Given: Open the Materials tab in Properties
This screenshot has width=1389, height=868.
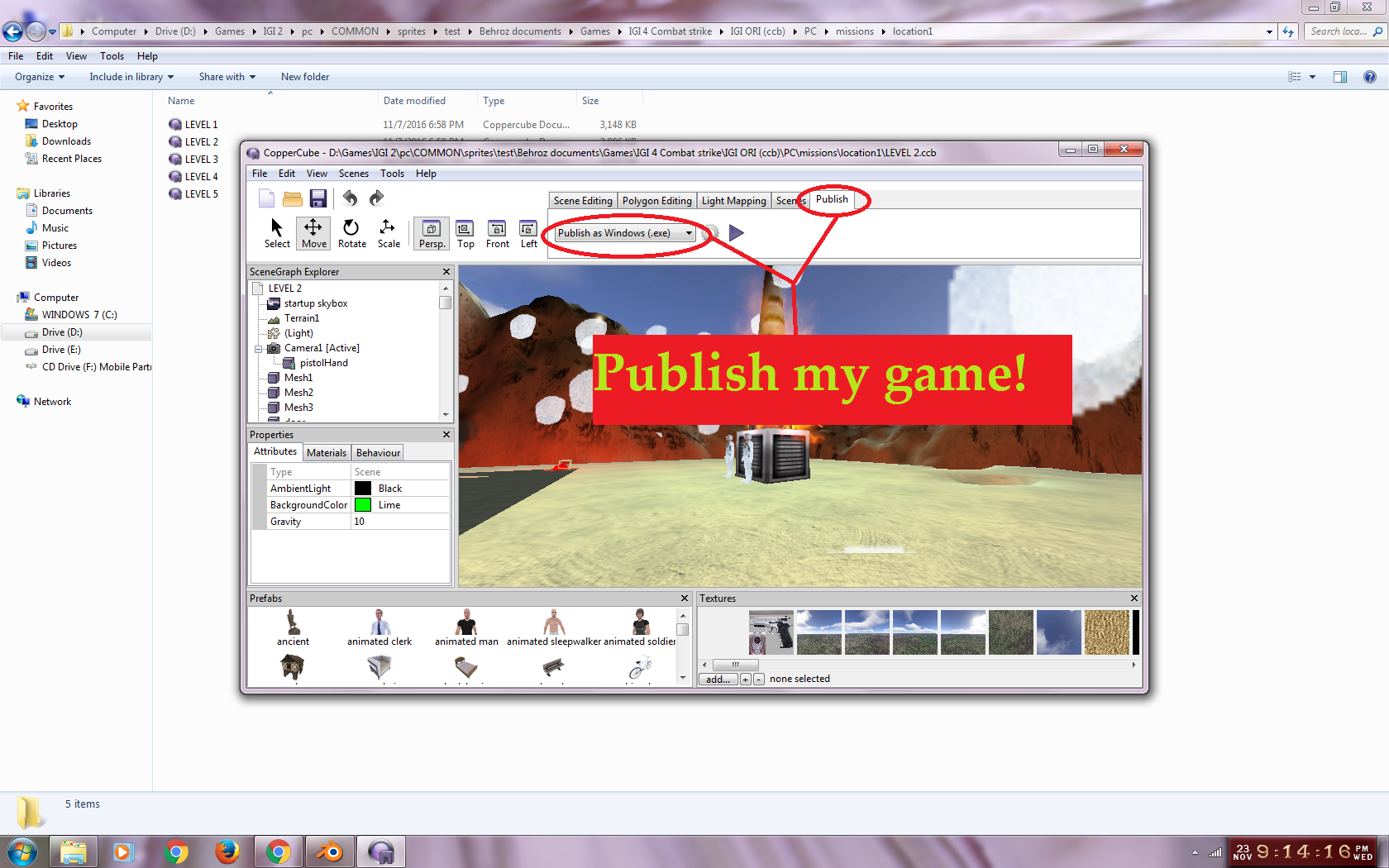Looking at the screenshot, I should (x=327, y=453).
